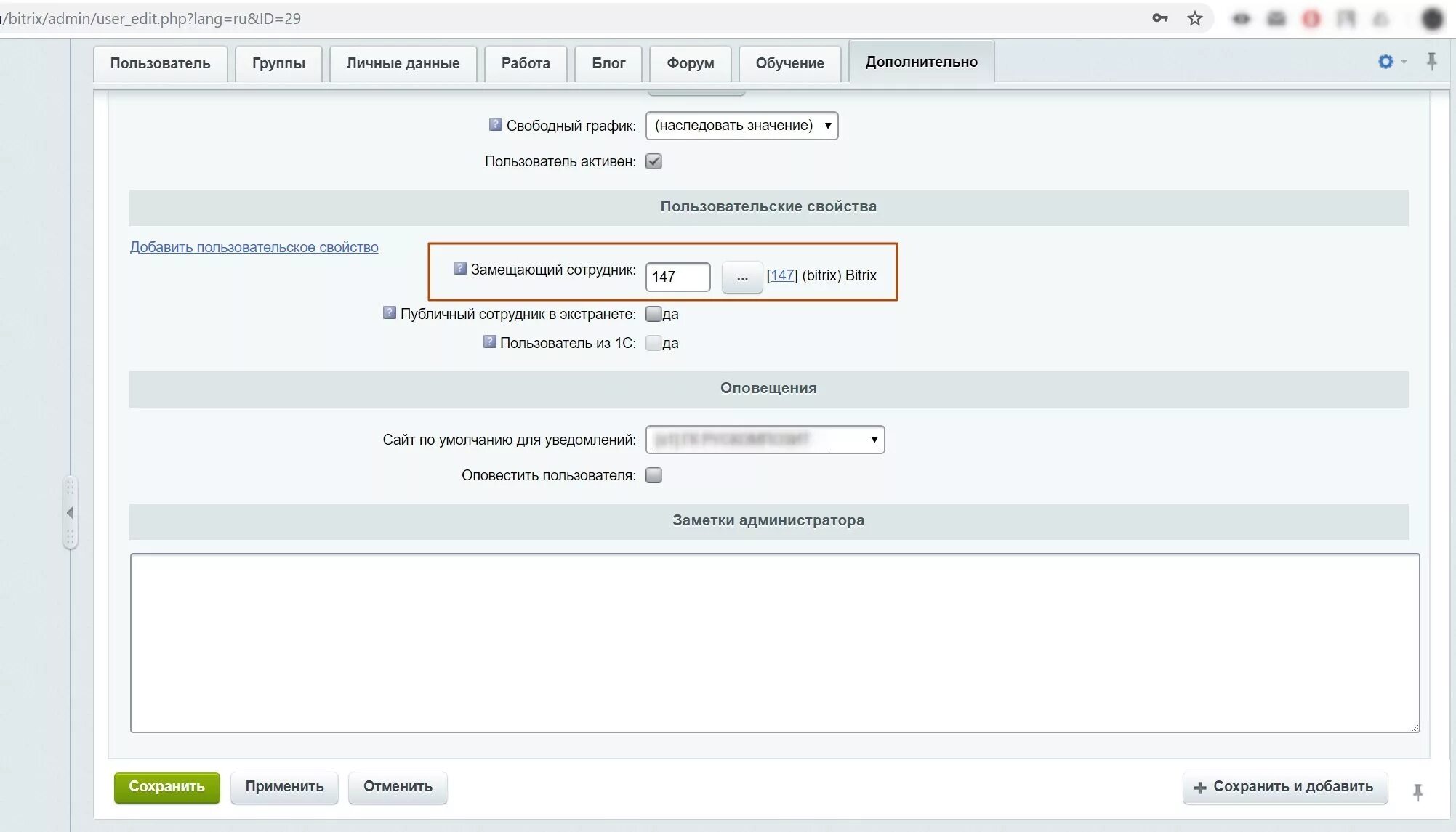Click the key password icon in address bar
1456x832 pixels.
click(x=1159, y=19)
